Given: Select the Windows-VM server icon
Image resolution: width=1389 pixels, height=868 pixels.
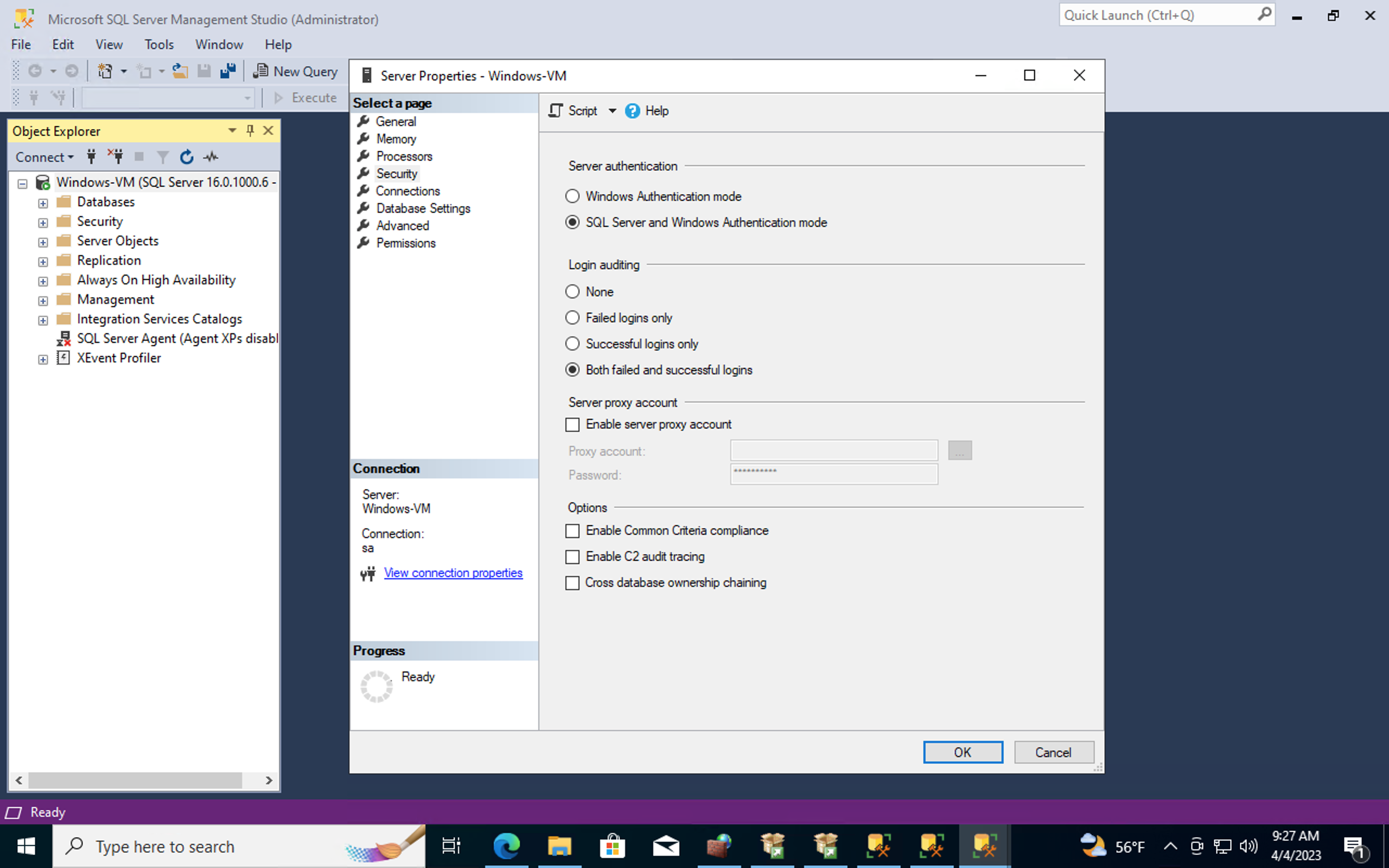Looking at the screenshot, I should (x=43, y=183).
